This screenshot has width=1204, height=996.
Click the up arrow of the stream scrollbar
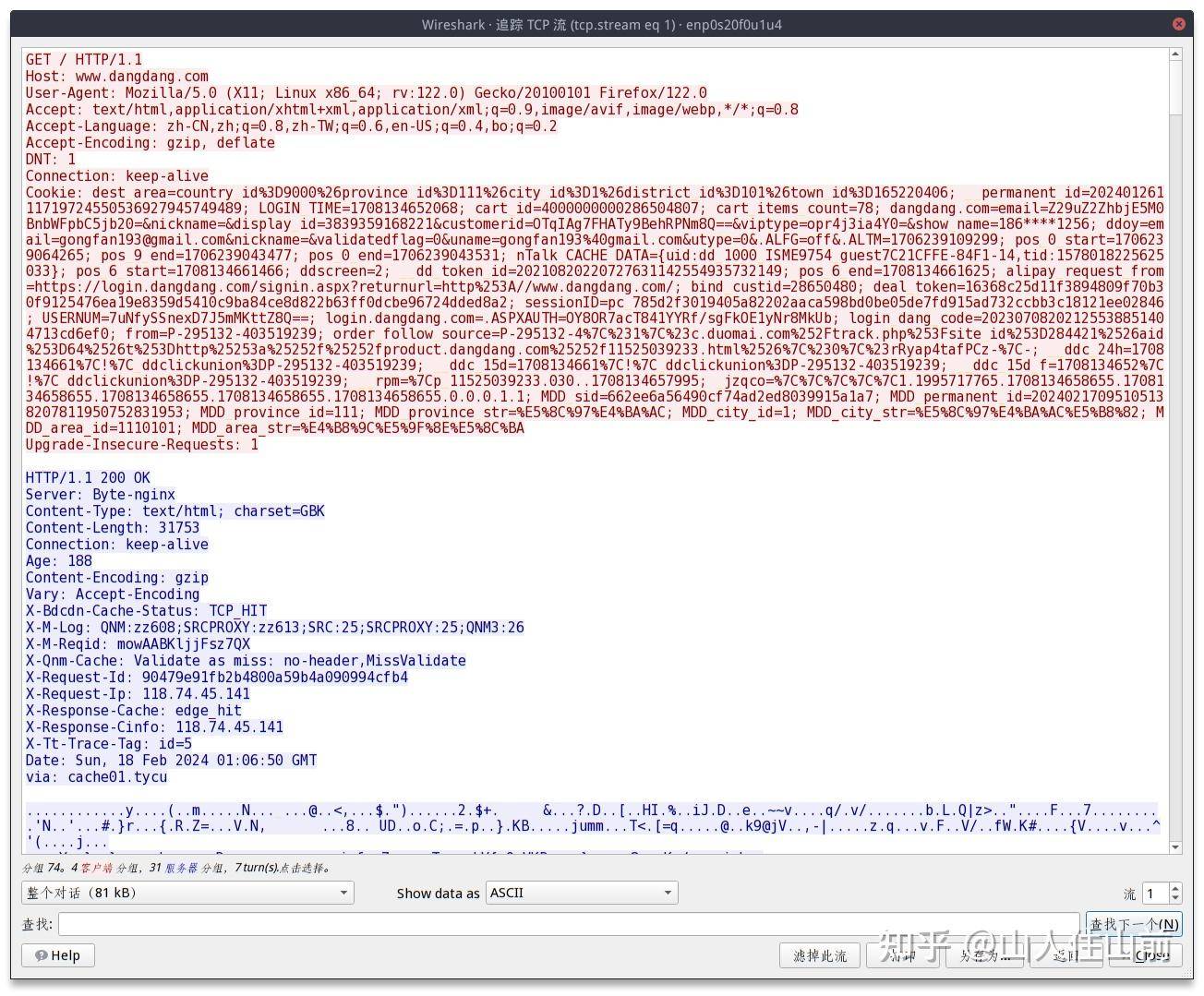pyautogui.click(x=1174, y=55)
